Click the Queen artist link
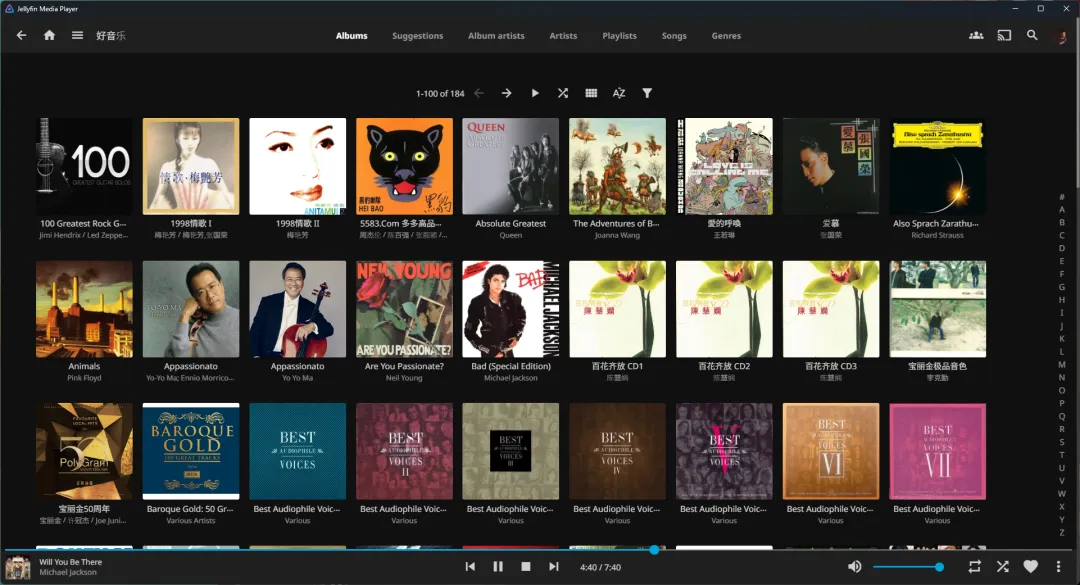The width and height of the screenshot is (1080, 585). click(510, 235)
